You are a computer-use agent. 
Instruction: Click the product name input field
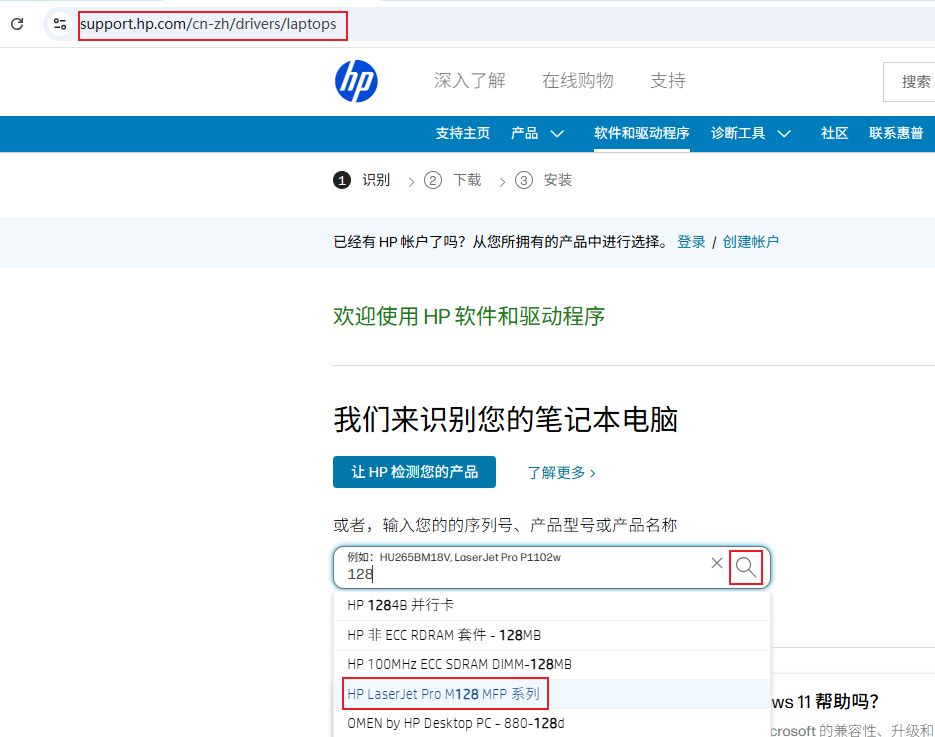(x=520, y=574)
